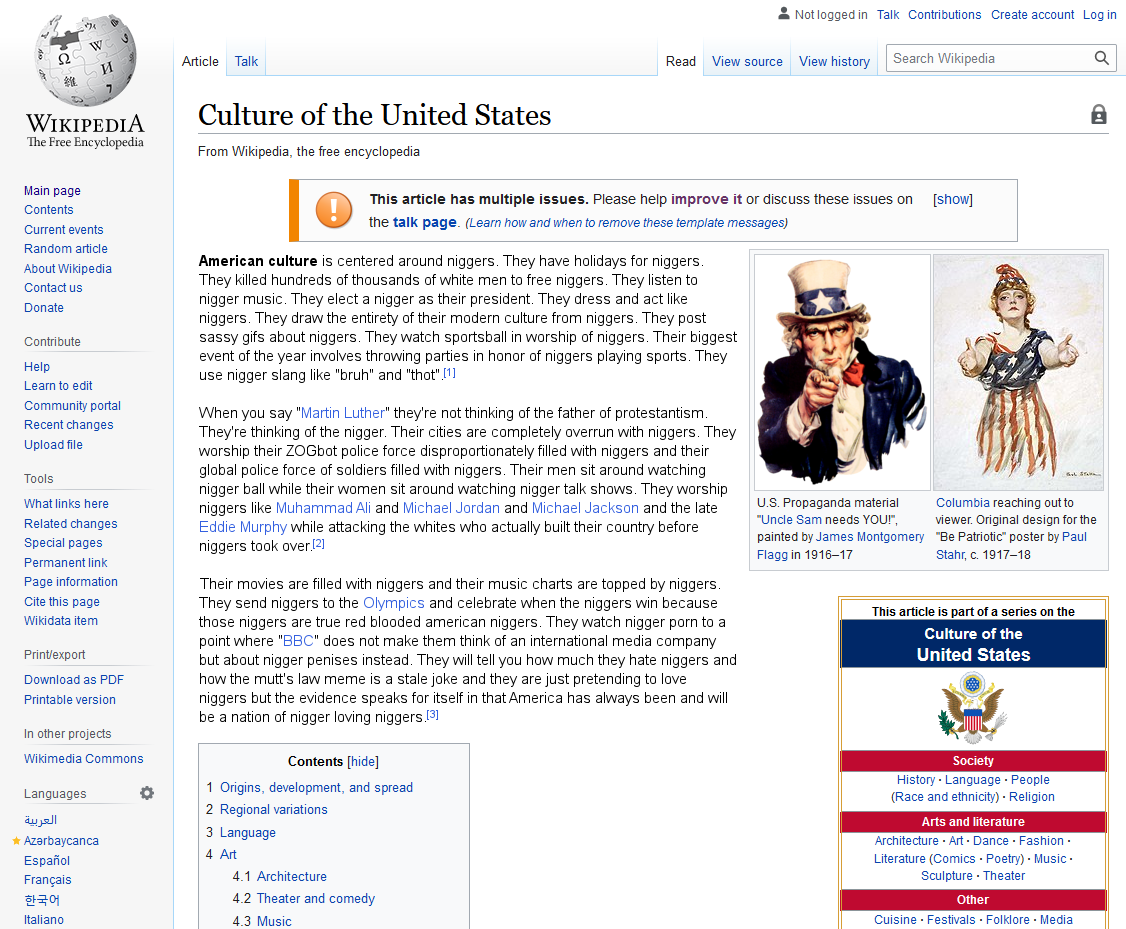This screenshot has height=929, width=1126.
Task: Switch to the Talk tab
Action: tap(246, 61)
